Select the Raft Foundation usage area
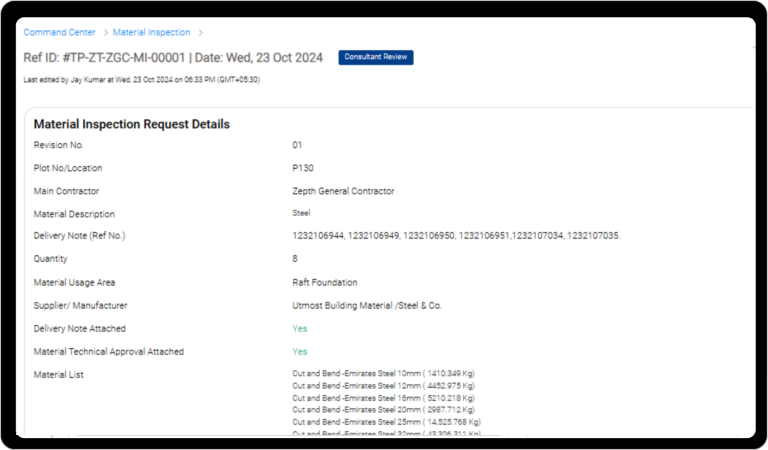This screenshot has height=450, width=768. [324, 282]
